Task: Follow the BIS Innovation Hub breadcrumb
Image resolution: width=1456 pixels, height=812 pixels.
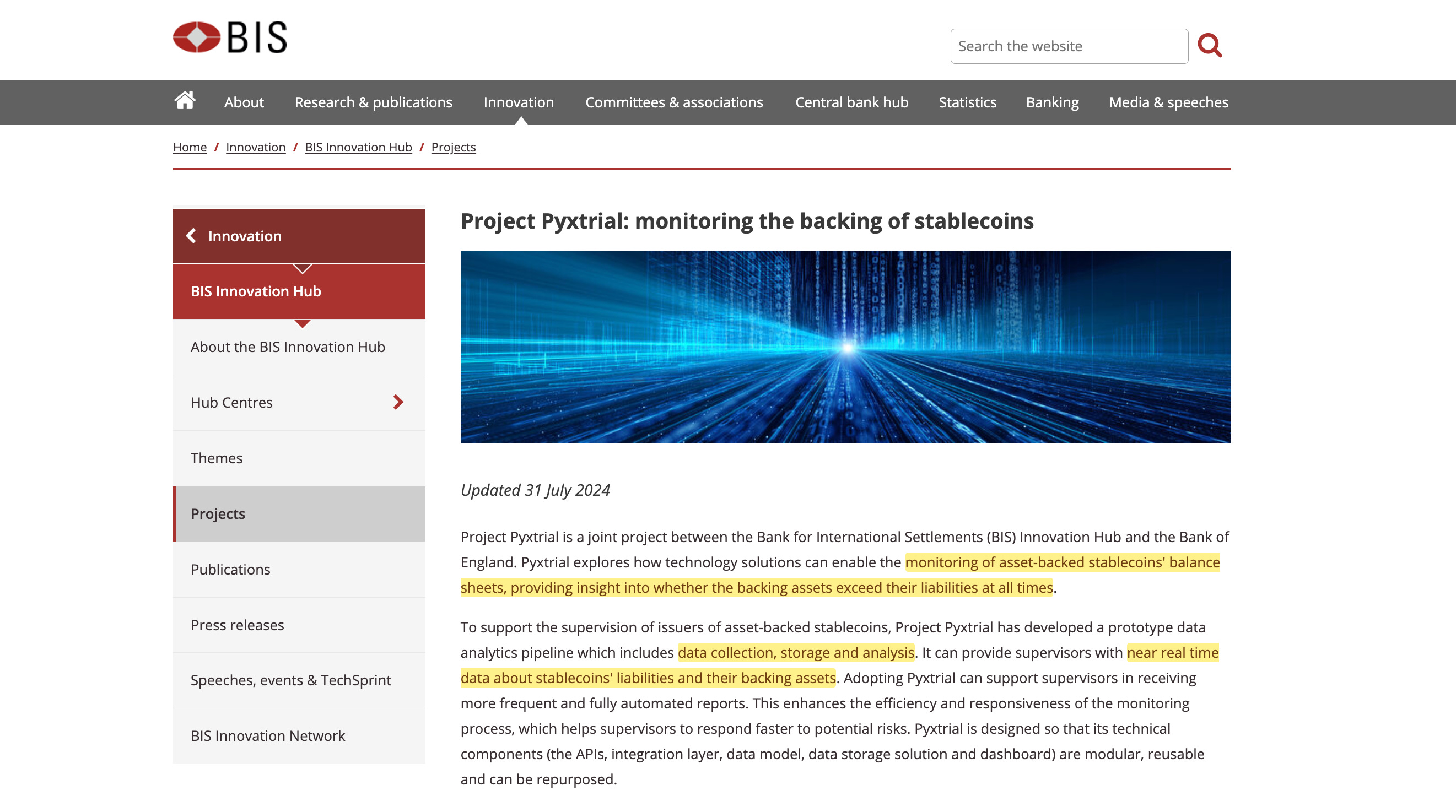Action: 358,147
